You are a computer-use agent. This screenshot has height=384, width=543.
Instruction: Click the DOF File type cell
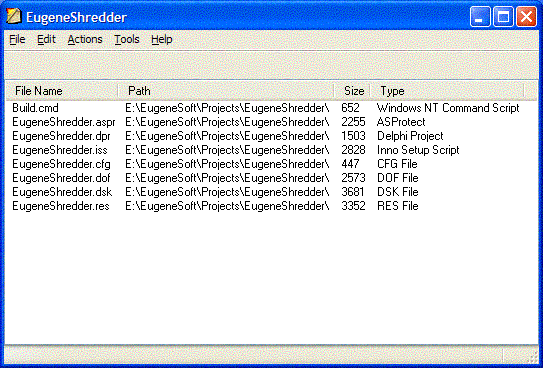click(x=398, y=178)
